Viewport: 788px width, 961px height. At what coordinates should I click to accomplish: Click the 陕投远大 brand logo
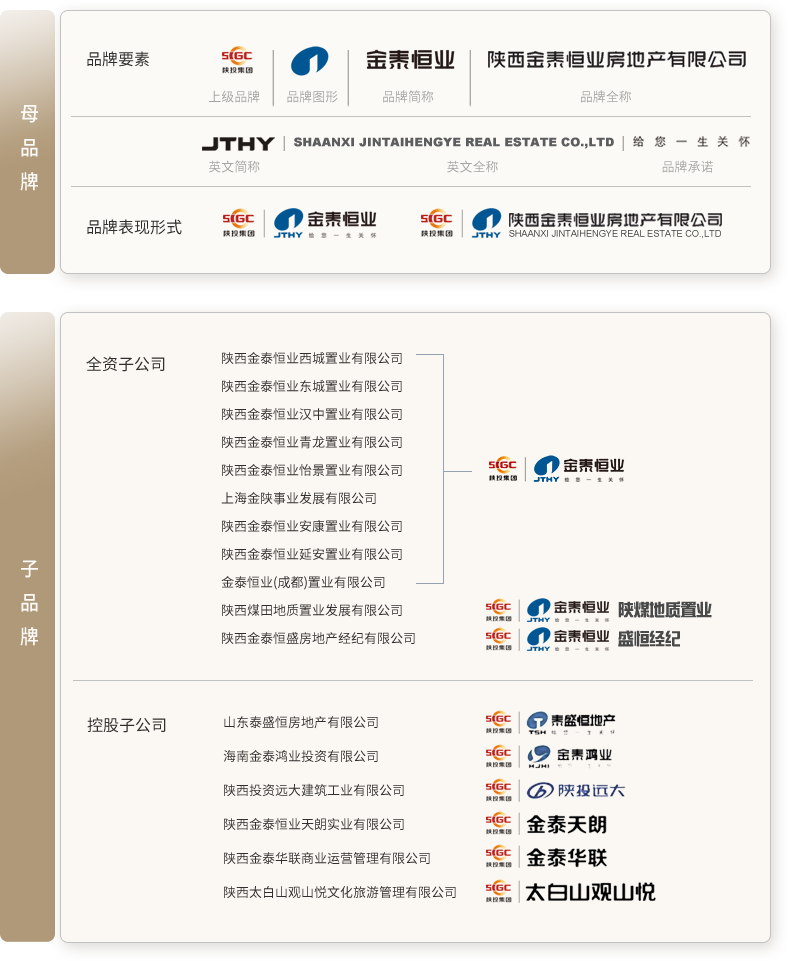click(x=576, y=791)
